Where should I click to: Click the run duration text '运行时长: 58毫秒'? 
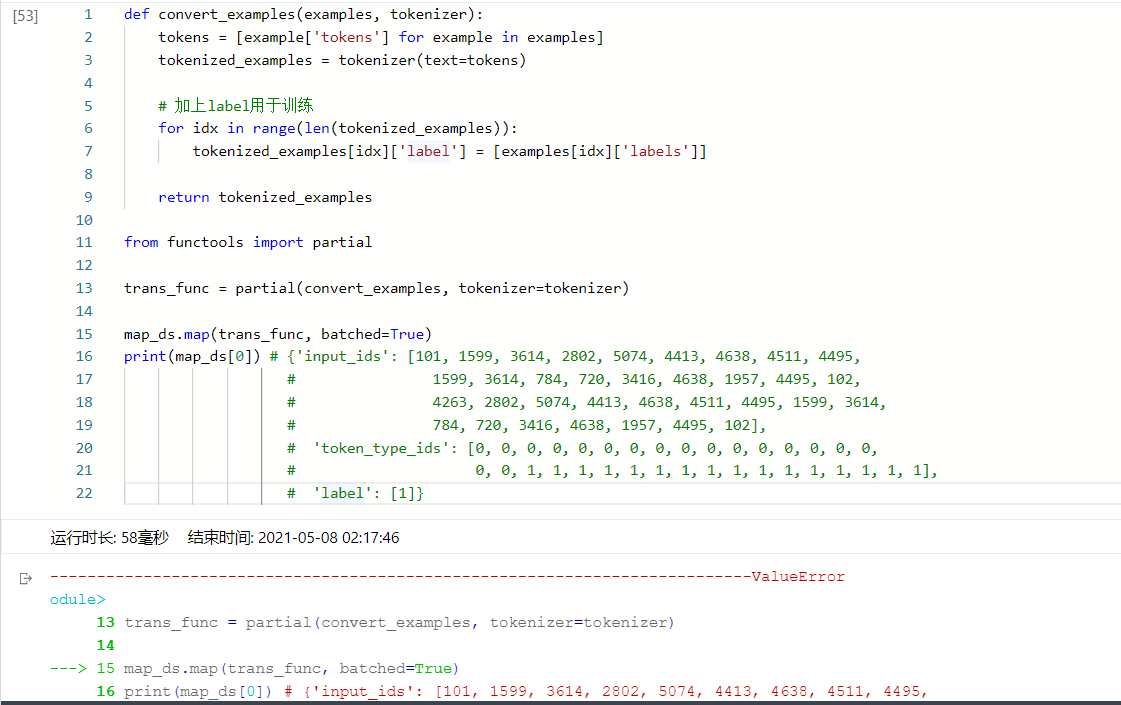click(x=109, y=538)
